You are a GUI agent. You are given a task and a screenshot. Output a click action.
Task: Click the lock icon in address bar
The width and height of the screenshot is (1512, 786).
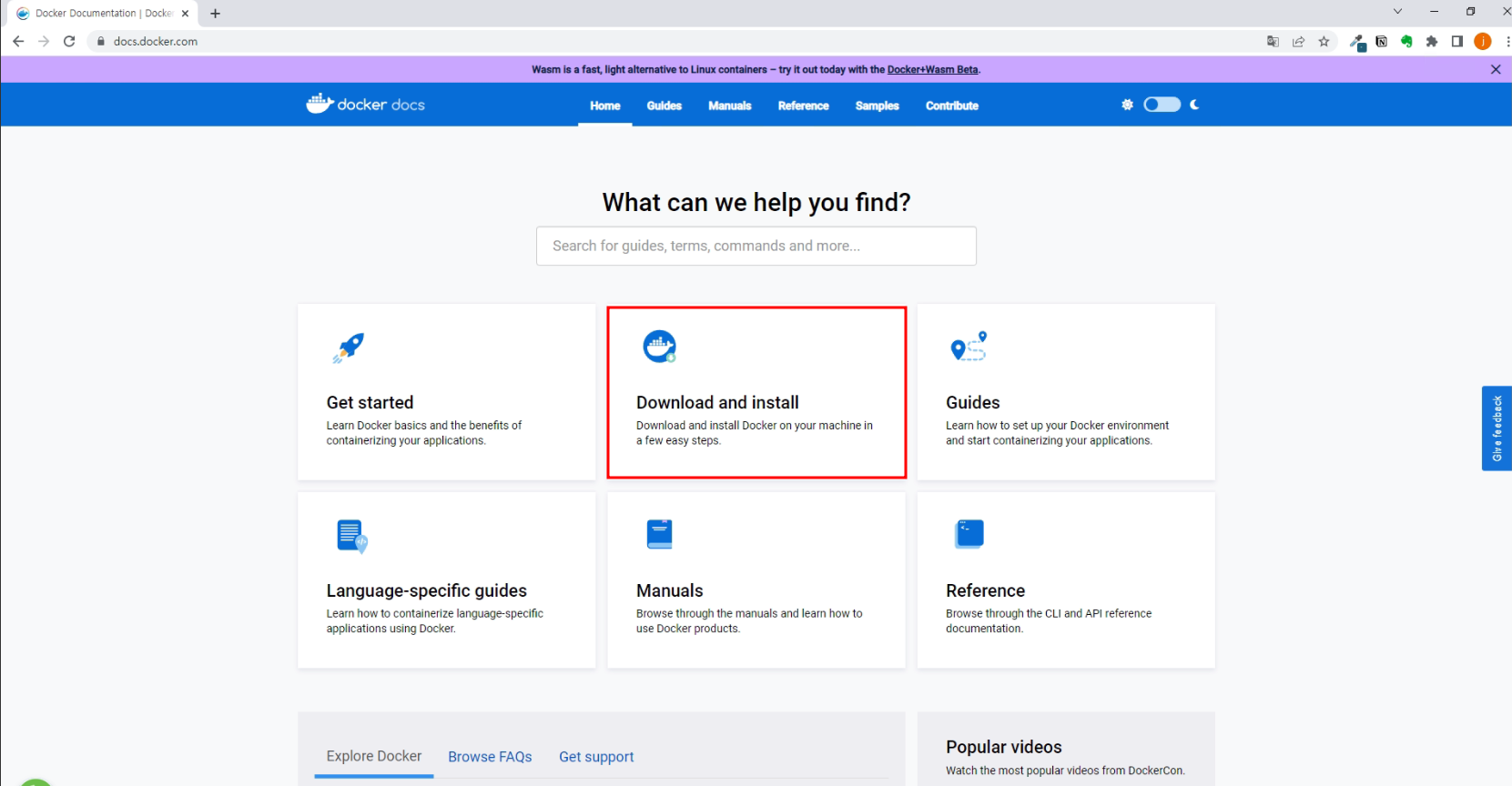101,41
